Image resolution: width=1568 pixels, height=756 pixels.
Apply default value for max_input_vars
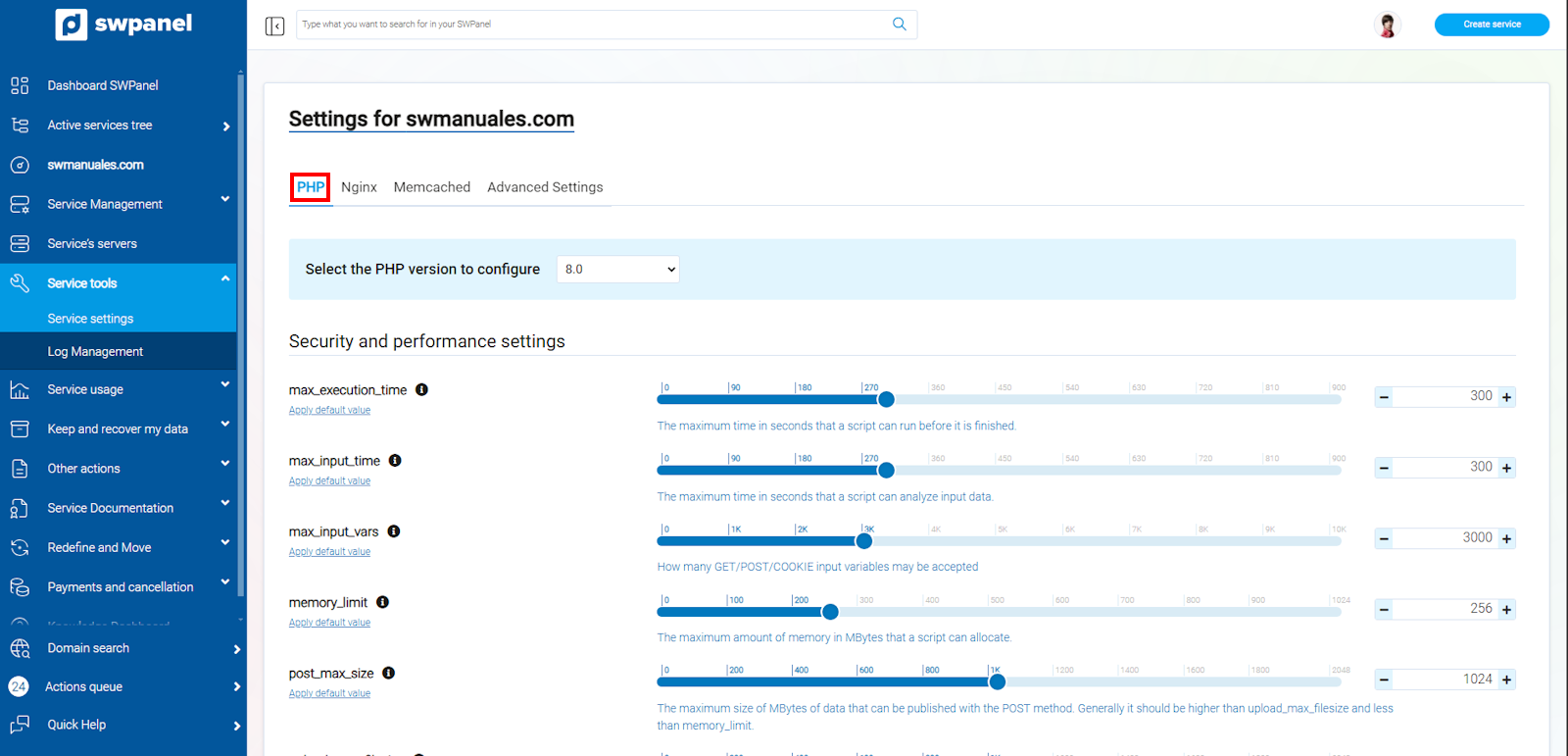tap(329, 552)
